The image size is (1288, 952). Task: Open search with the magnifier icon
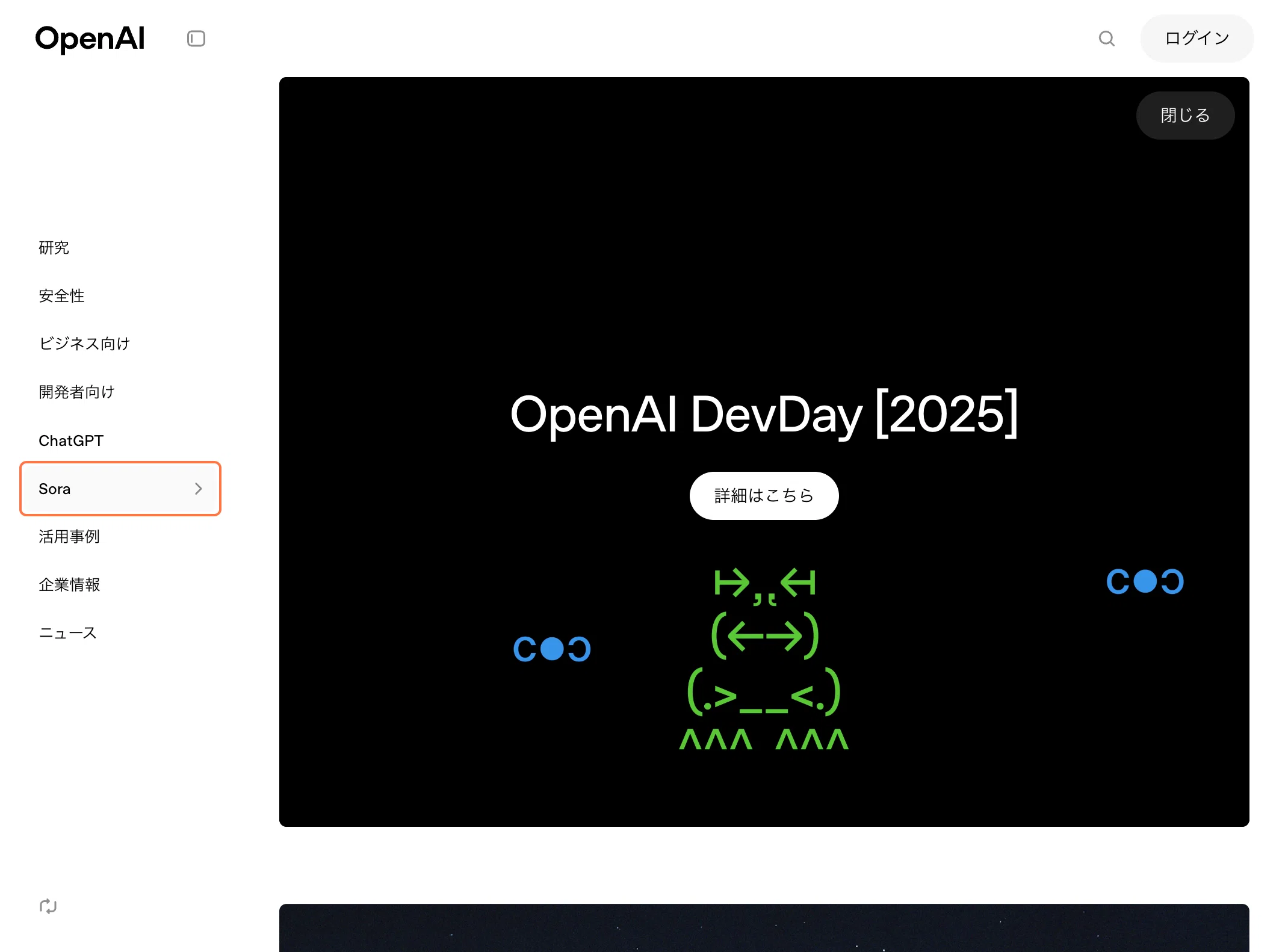[1106, 39]
